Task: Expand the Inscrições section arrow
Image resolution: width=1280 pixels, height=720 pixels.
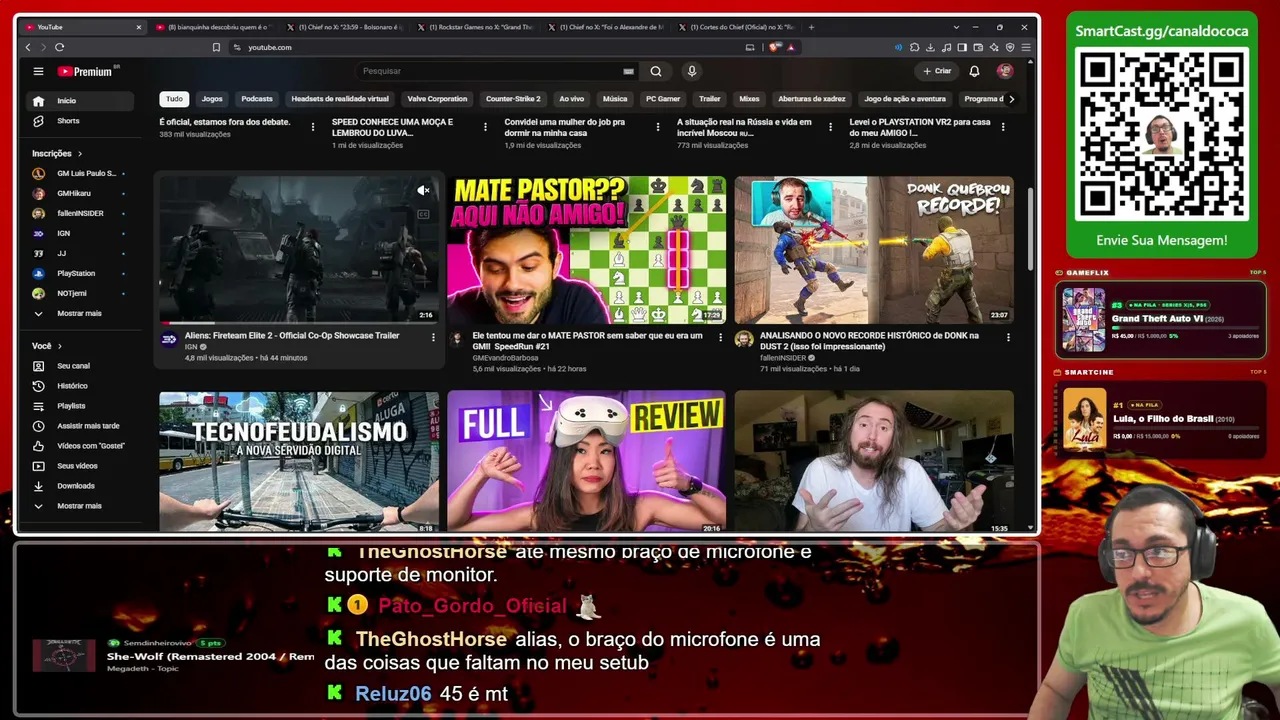Action: tap(80, 154)
